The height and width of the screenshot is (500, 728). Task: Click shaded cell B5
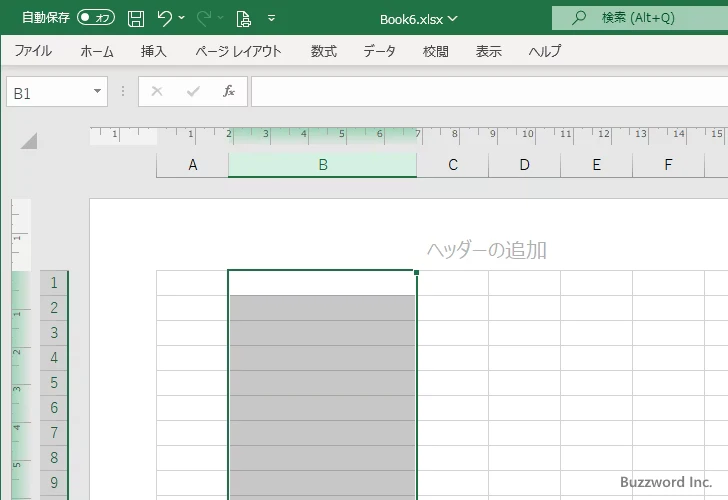(x=323, y=383)
